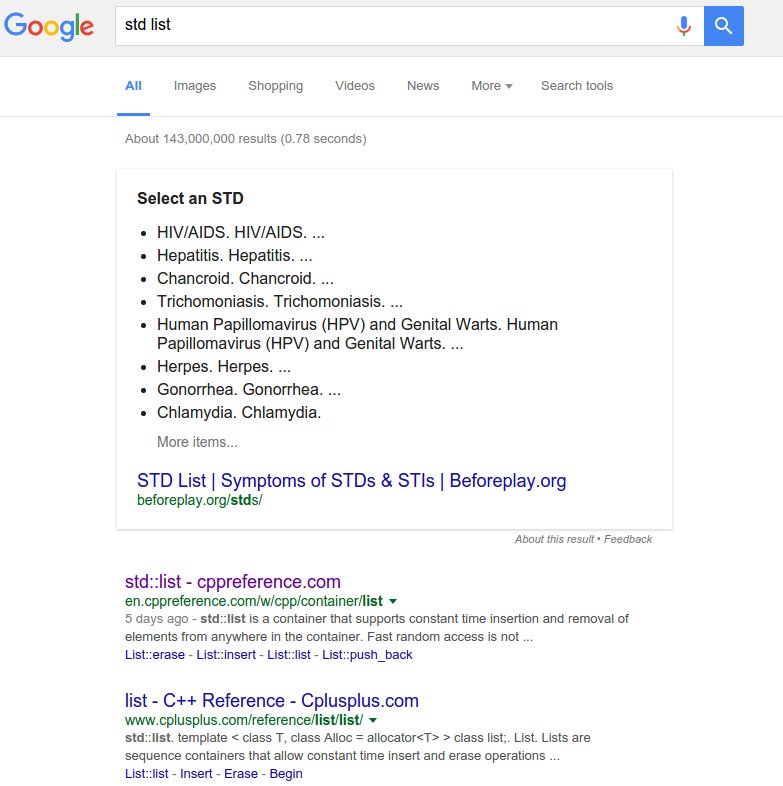783x786 pixels.
Task: Click the 'Human Papillomavirus (HPV)' list item
Action: click(x=357, y=334)
